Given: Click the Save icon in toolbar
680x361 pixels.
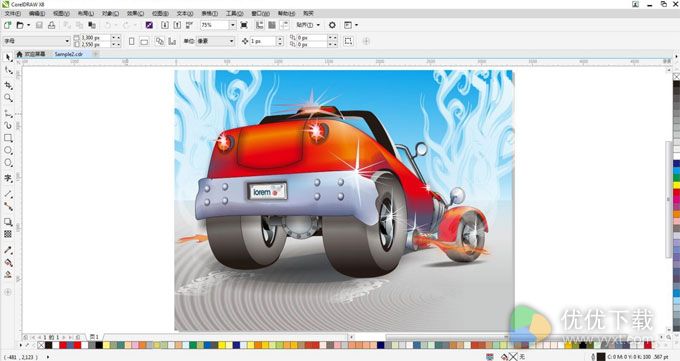Looking at the screenshot, I should (x=39, y=25).
